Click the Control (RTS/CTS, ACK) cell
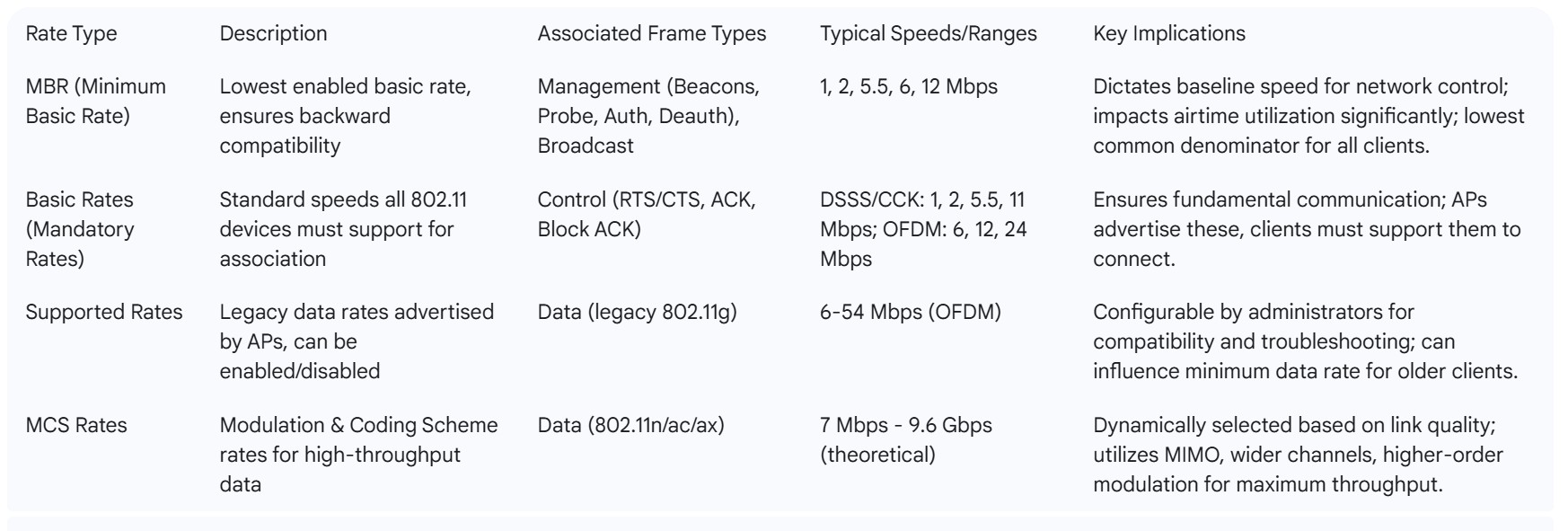This screenshot has height=531, width=1568. point(647,214)
